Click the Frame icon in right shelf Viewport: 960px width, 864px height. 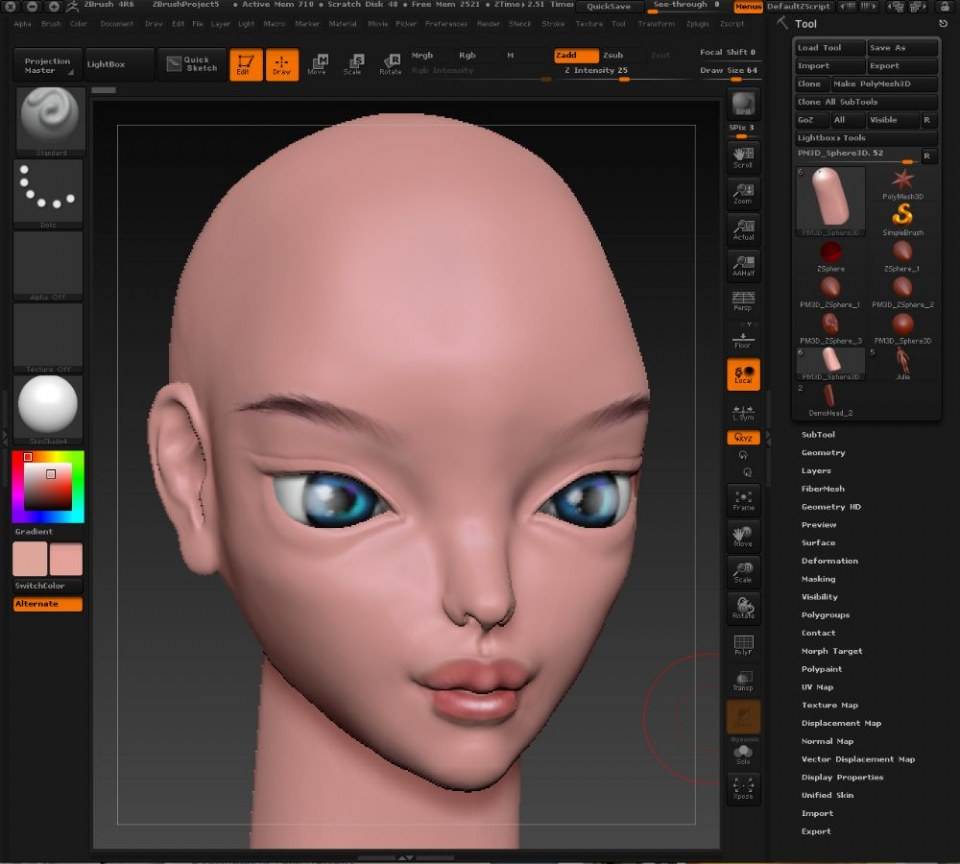pyautogui.click(x=743, y=500)
